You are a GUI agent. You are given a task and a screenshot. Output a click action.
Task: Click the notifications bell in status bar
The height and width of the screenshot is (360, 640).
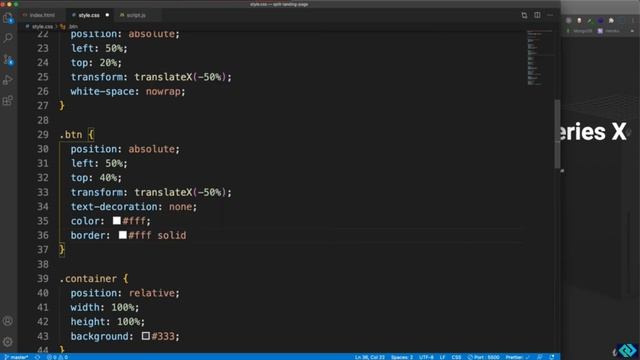coord(552,357)
